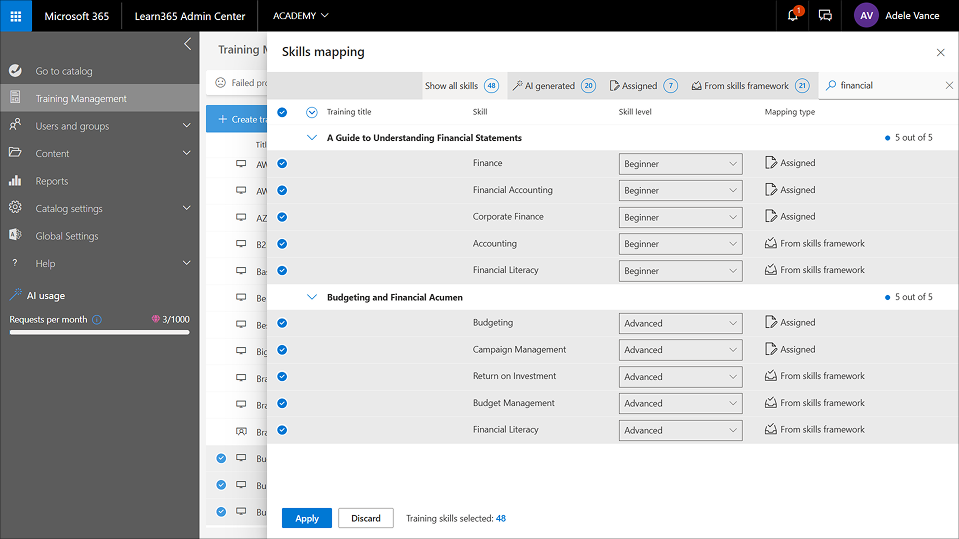Uncheck the Budgeting skill checkbox
This screenshot has height=539, width=959.
282,323
